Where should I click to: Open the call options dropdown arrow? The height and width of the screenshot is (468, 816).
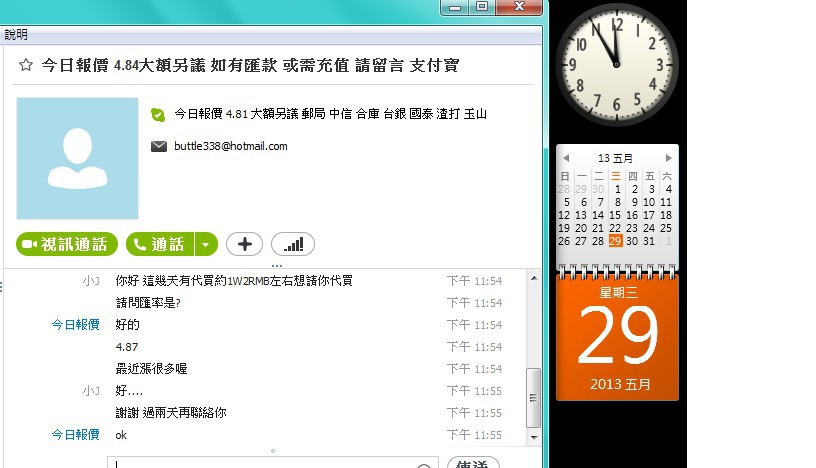coord(206,244)
